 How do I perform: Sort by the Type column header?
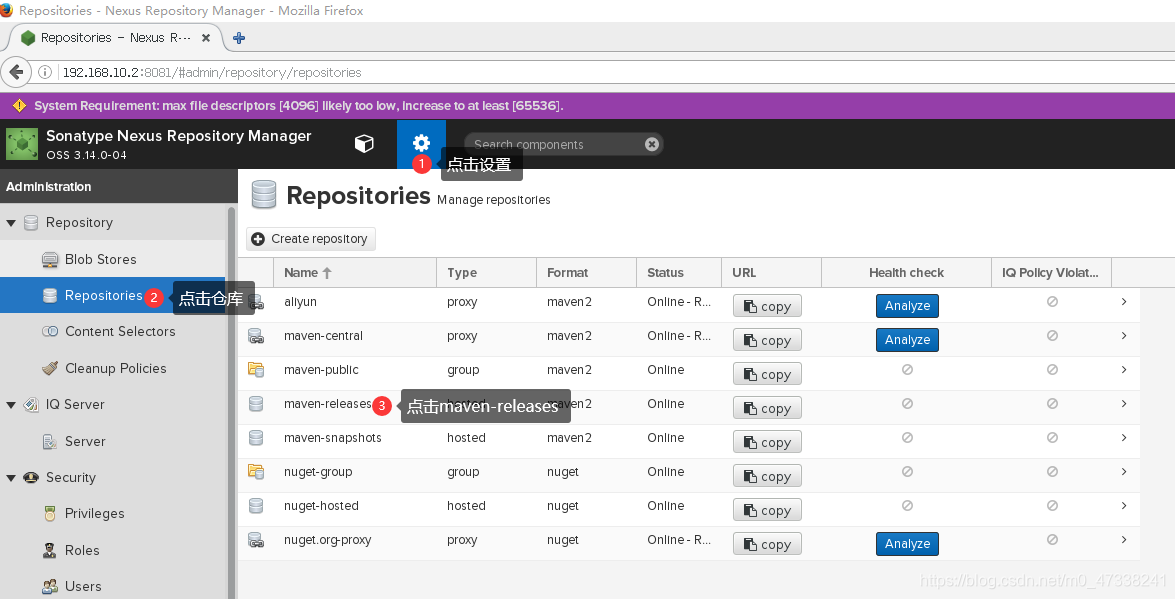[486, 273]
